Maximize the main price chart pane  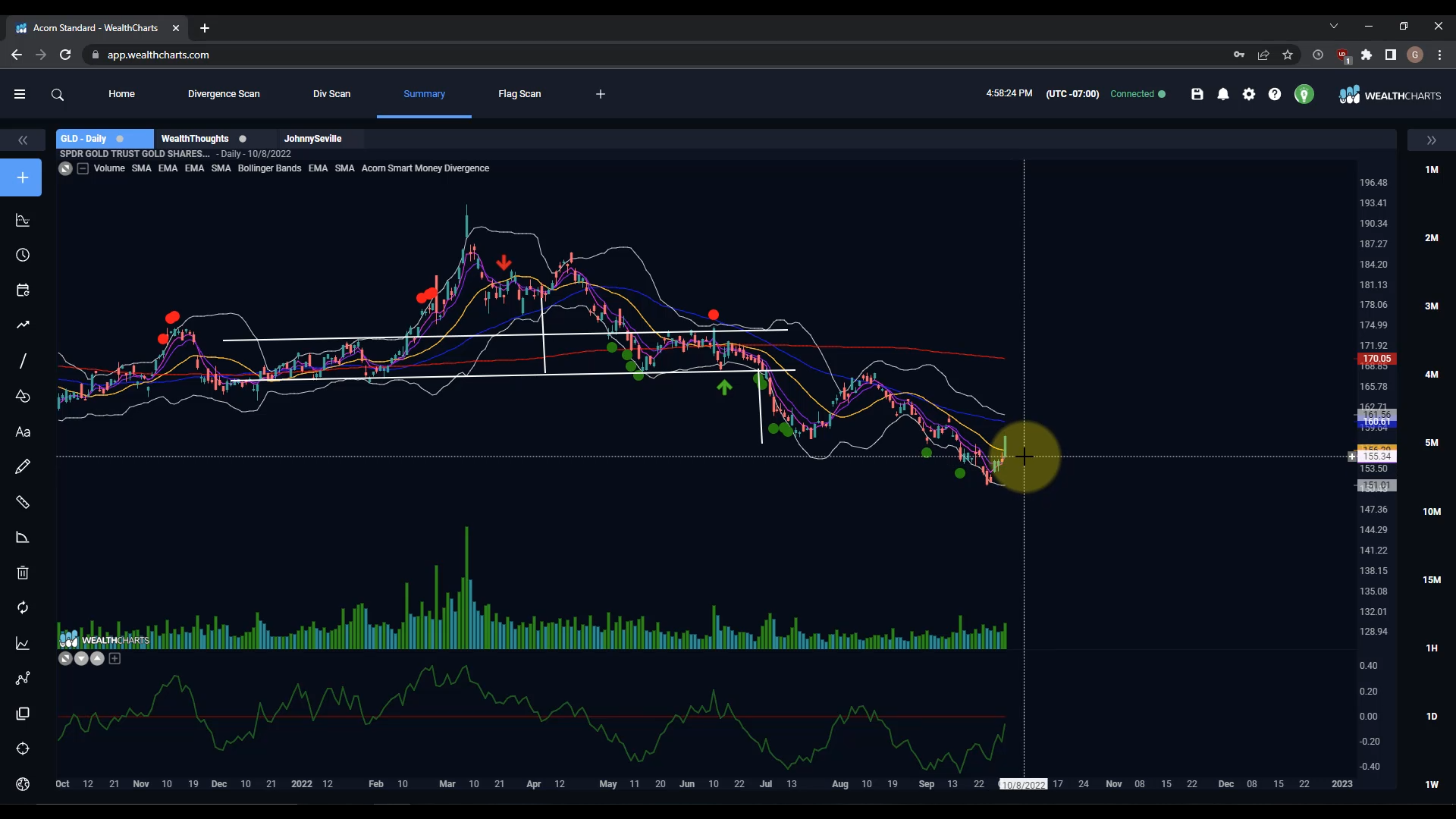click(65, 168)
